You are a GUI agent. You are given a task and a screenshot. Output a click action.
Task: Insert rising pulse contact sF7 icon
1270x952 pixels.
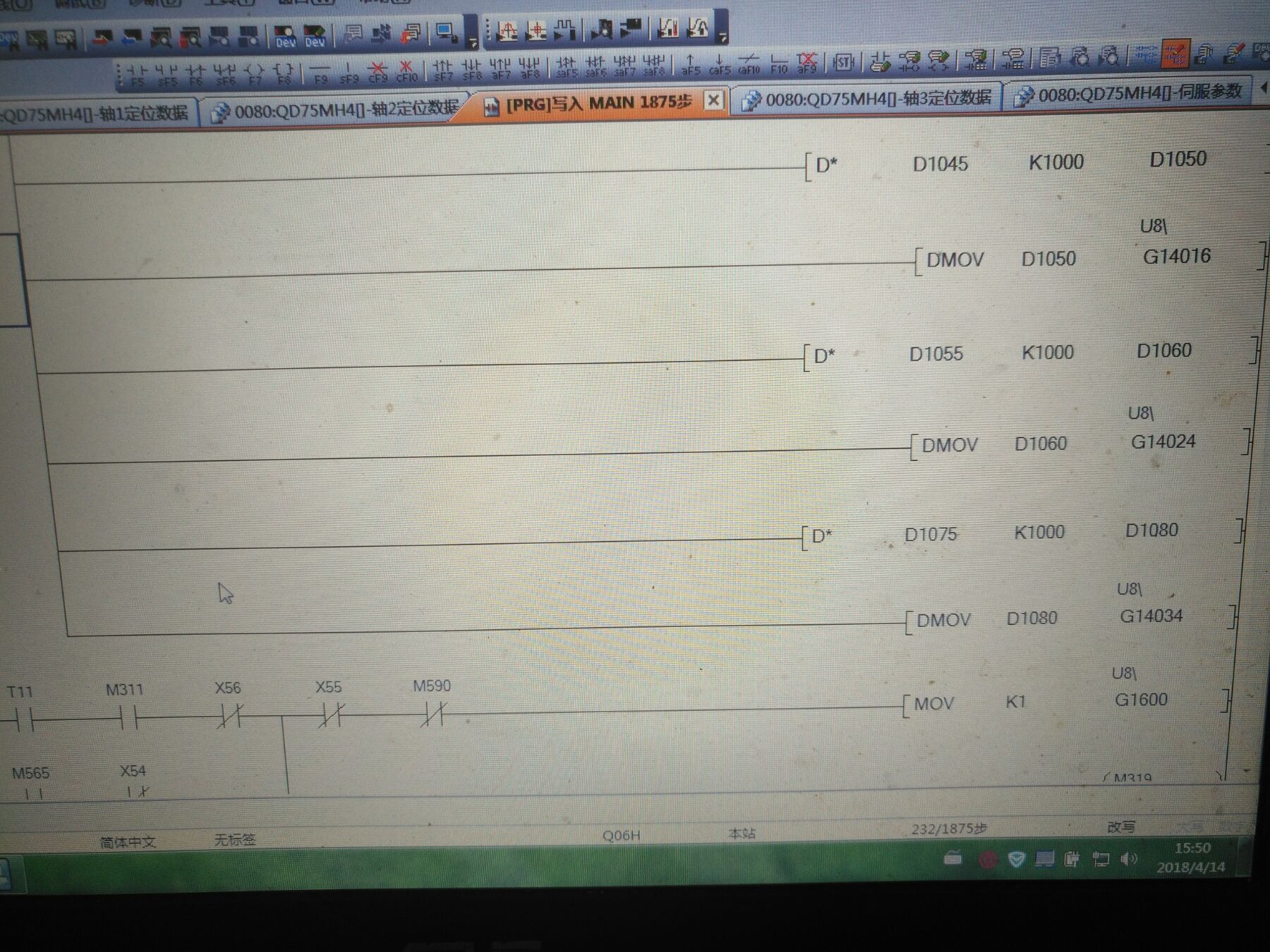coord(442,69)
